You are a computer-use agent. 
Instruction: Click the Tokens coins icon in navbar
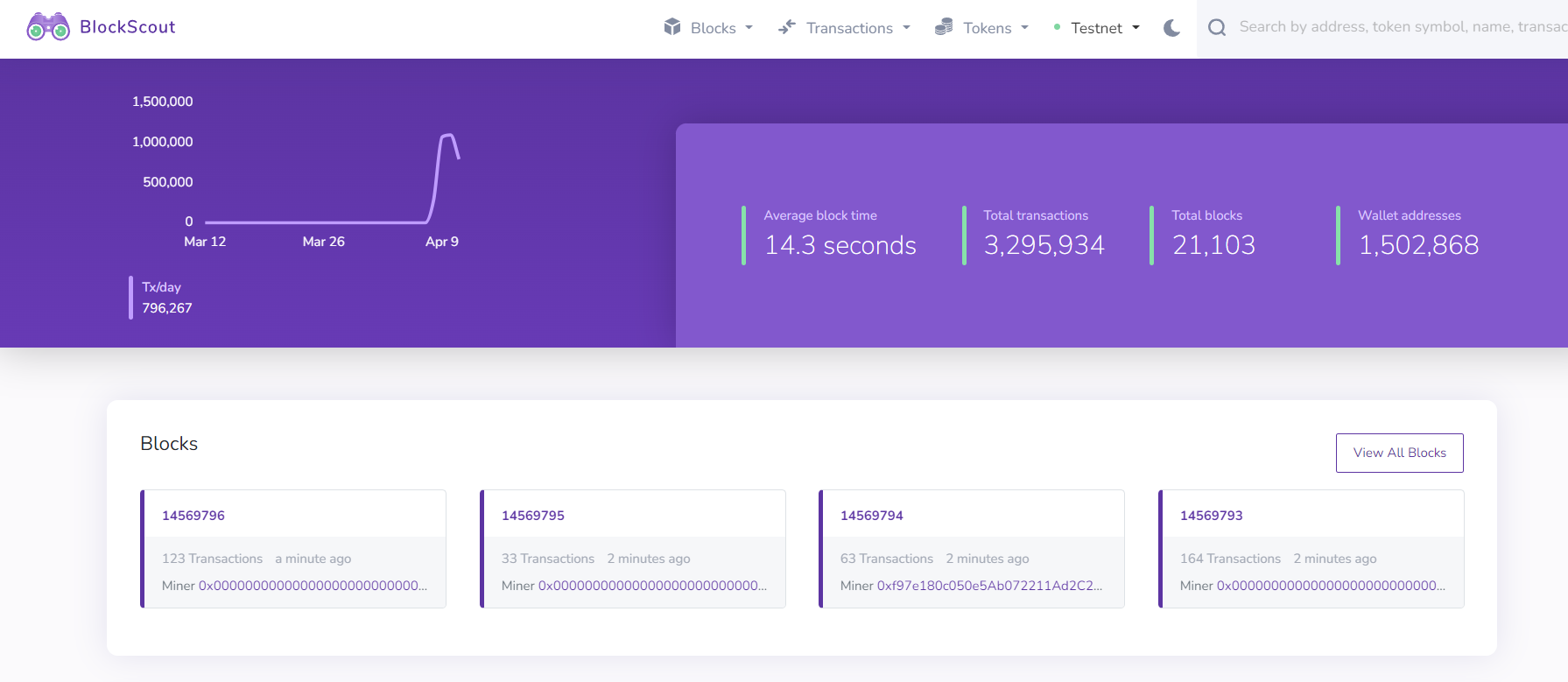pyautogui.click(x=944, y=26)
